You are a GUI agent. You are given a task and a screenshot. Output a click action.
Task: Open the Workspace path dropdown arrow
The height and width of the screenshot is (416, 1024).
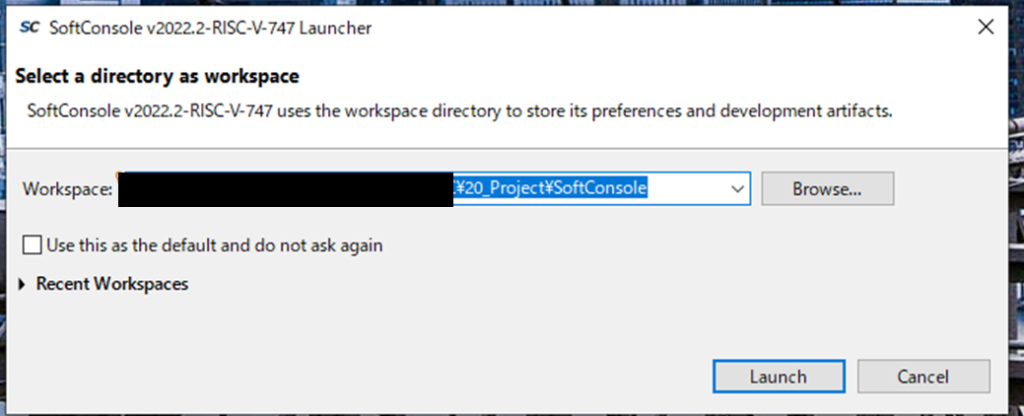[x=738, y=188]
